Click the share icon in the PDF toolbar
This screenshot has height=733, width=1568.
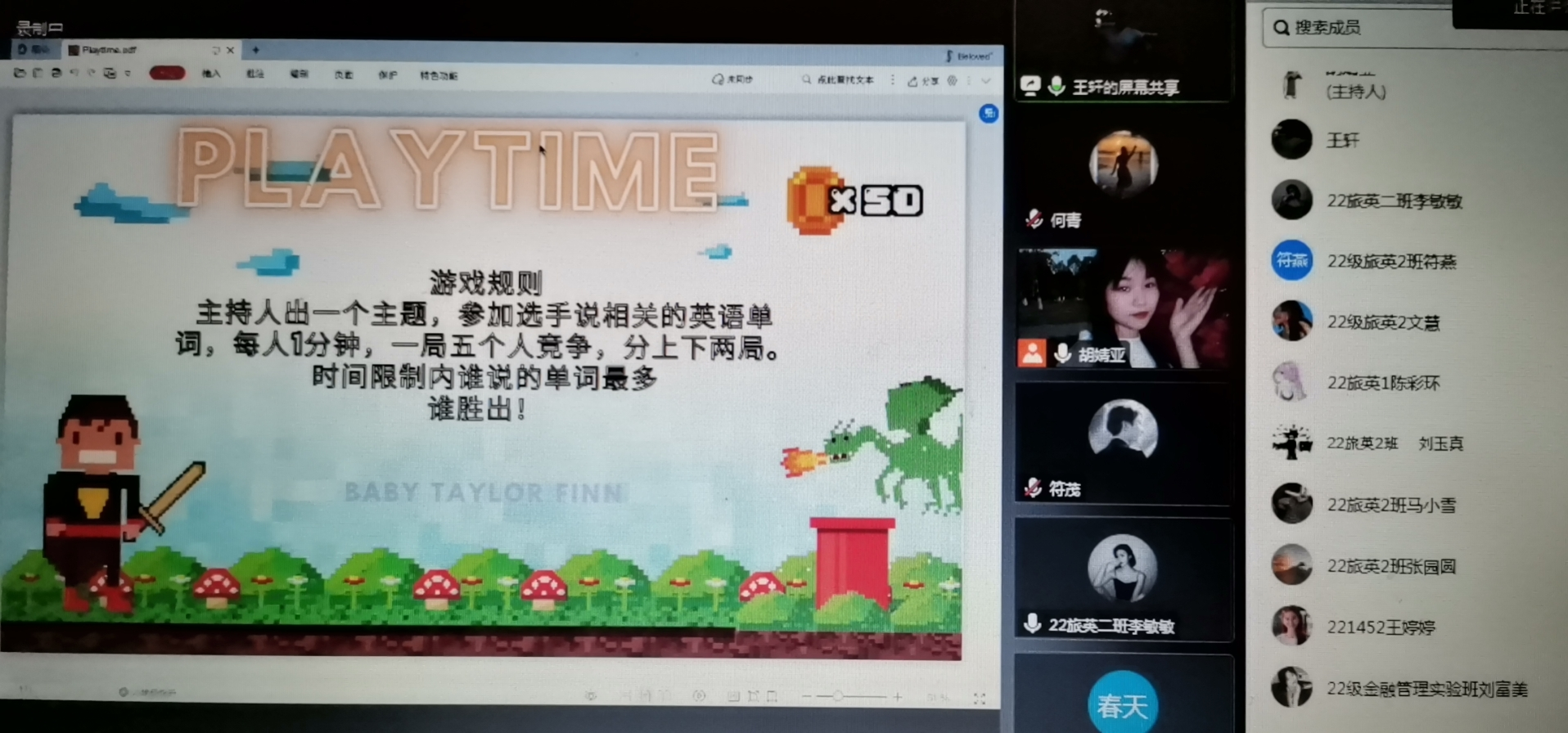point(912,81)
